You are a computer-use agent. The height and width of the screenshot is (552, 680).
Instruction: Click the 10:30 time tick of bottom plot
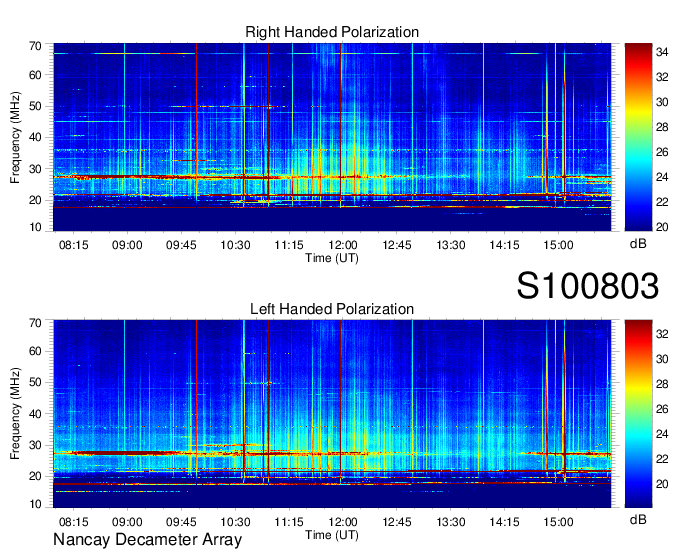point(235,522)
